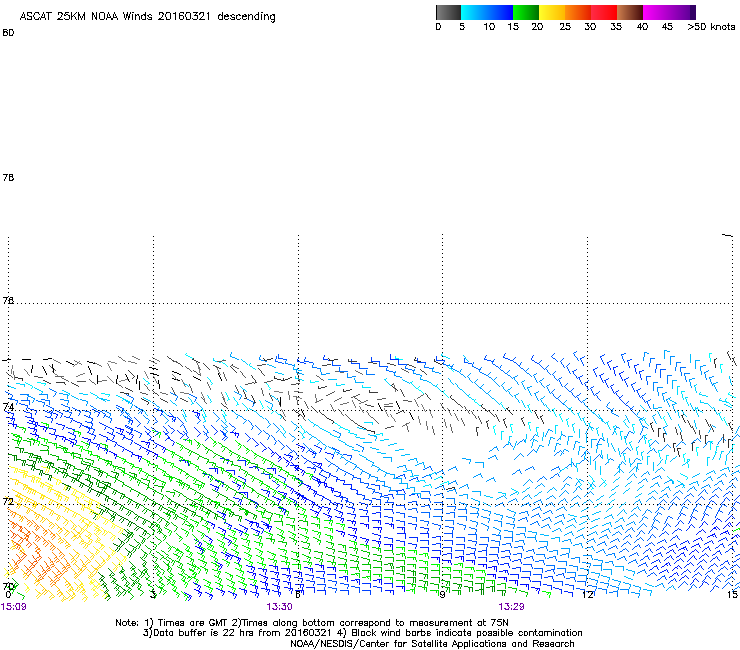The width and height of the screenshot is (740, 650).
Task: Click the 13:30 swath time stamp
Action: [x=279, y=607]
